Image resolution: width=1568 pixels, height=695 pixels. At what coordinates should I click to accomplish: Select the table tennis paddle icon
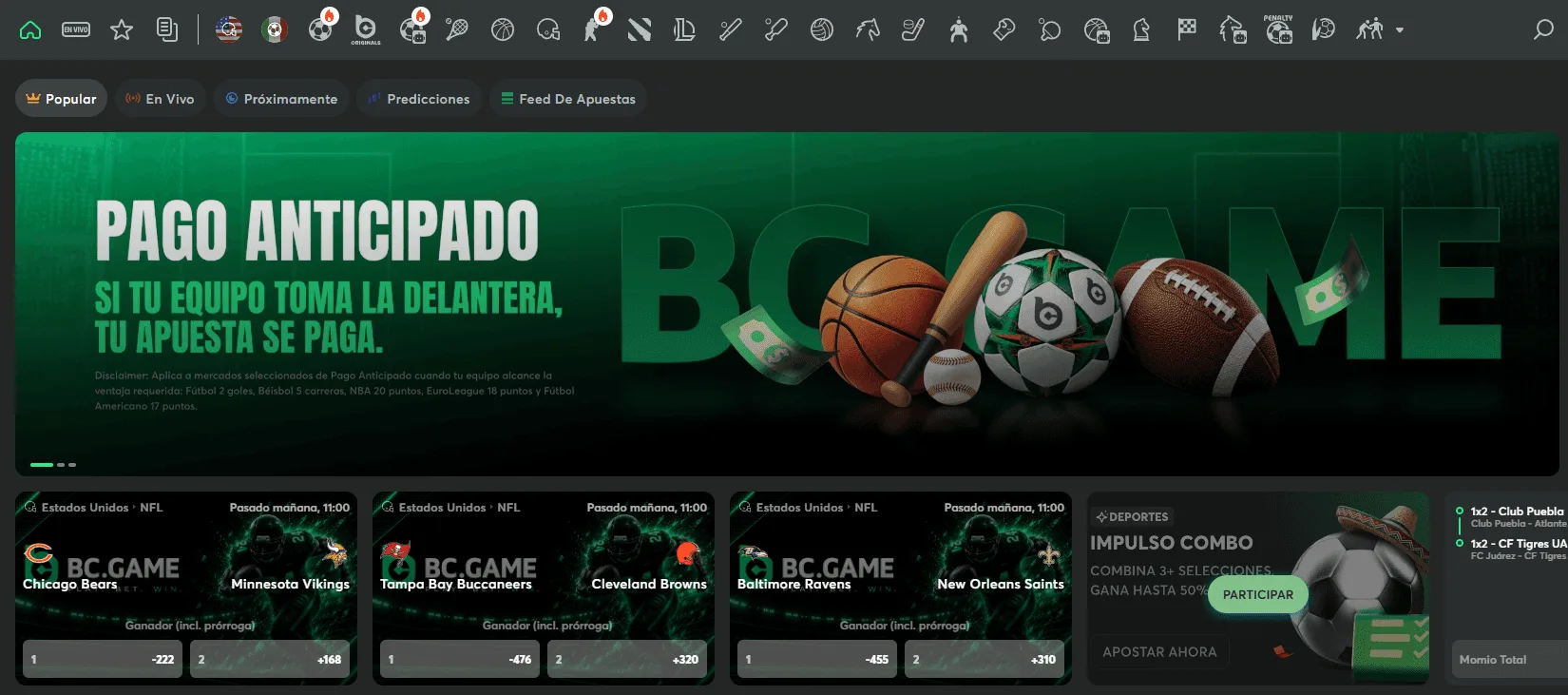1050,30
